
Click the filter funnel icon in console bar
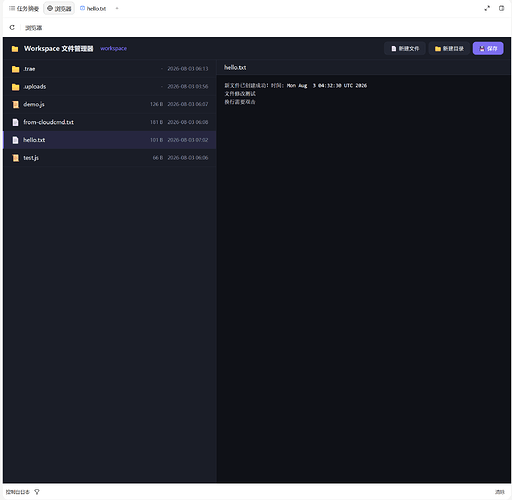point(37,492)
